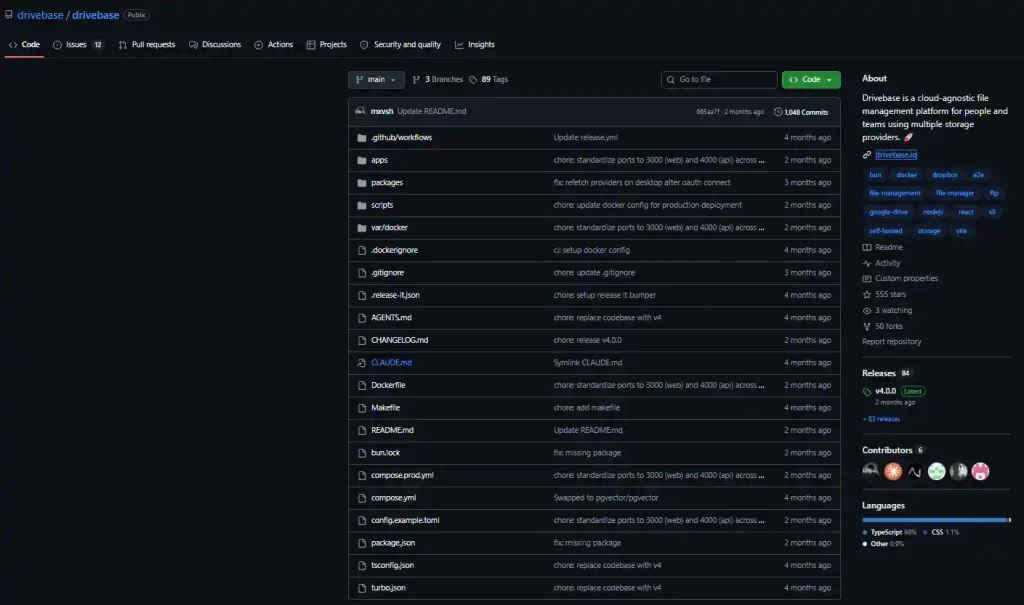View the Insights tab

pyautogui.click(x=475, y=44)
